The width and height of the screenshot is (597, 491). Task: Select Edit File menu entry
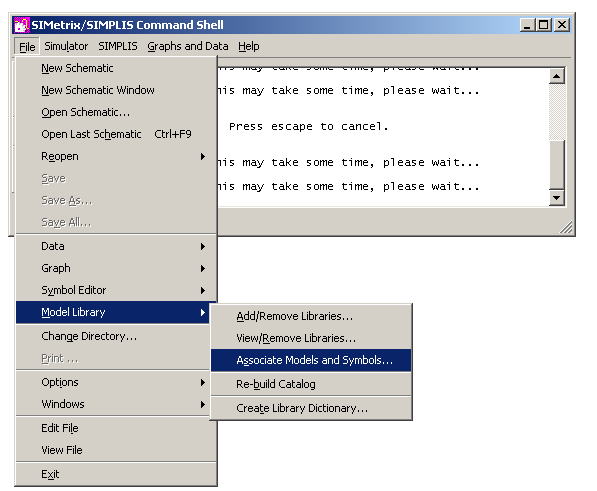116,428
